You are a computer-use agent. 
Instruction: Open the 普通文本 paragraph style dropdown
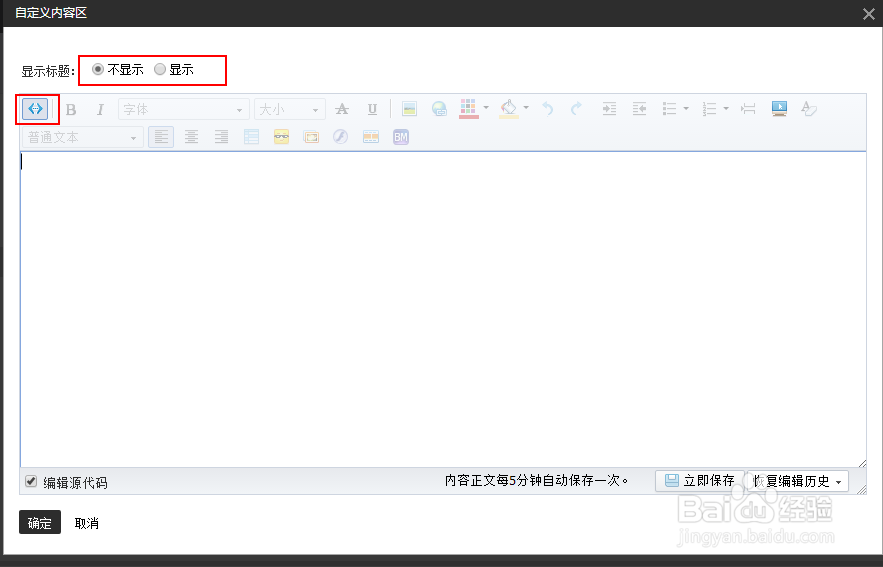click(x=83, y=137)
